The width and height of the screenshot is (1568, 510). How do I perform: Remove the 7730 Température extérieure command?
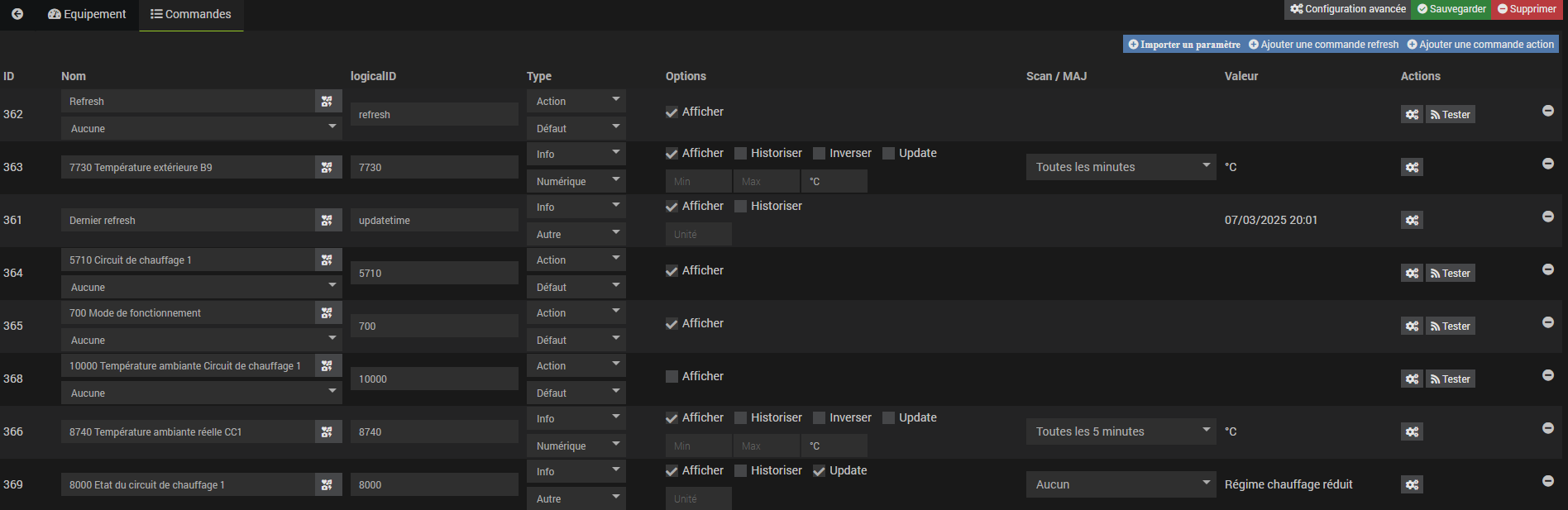(1547, 164)
